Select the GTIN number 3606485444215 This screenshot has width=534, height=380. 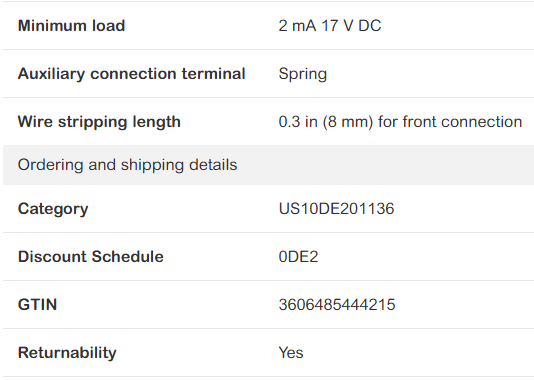point(337,305)
